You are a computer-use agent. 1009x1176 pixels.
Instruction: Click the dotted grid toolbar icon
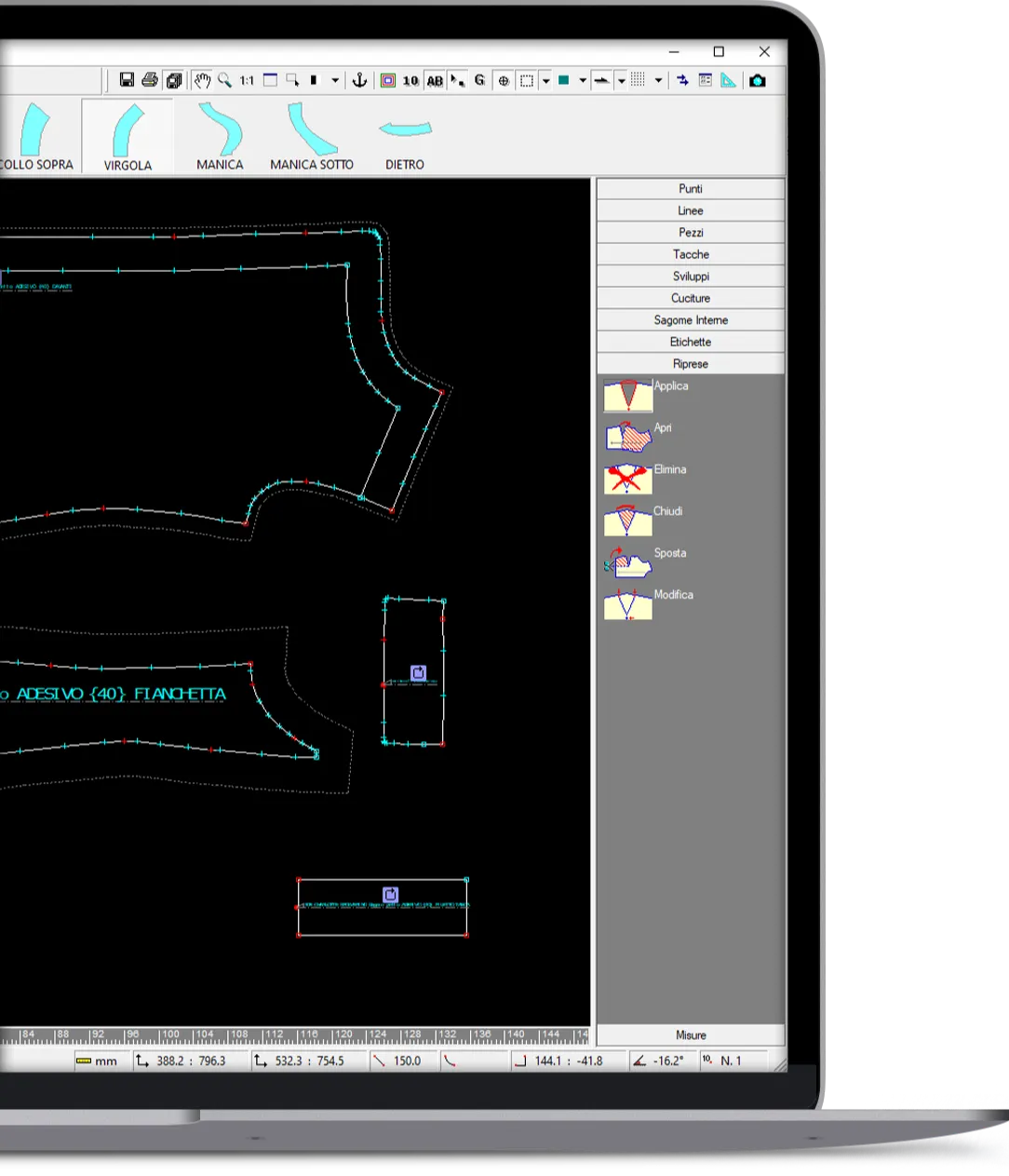(x=638, y=80)
